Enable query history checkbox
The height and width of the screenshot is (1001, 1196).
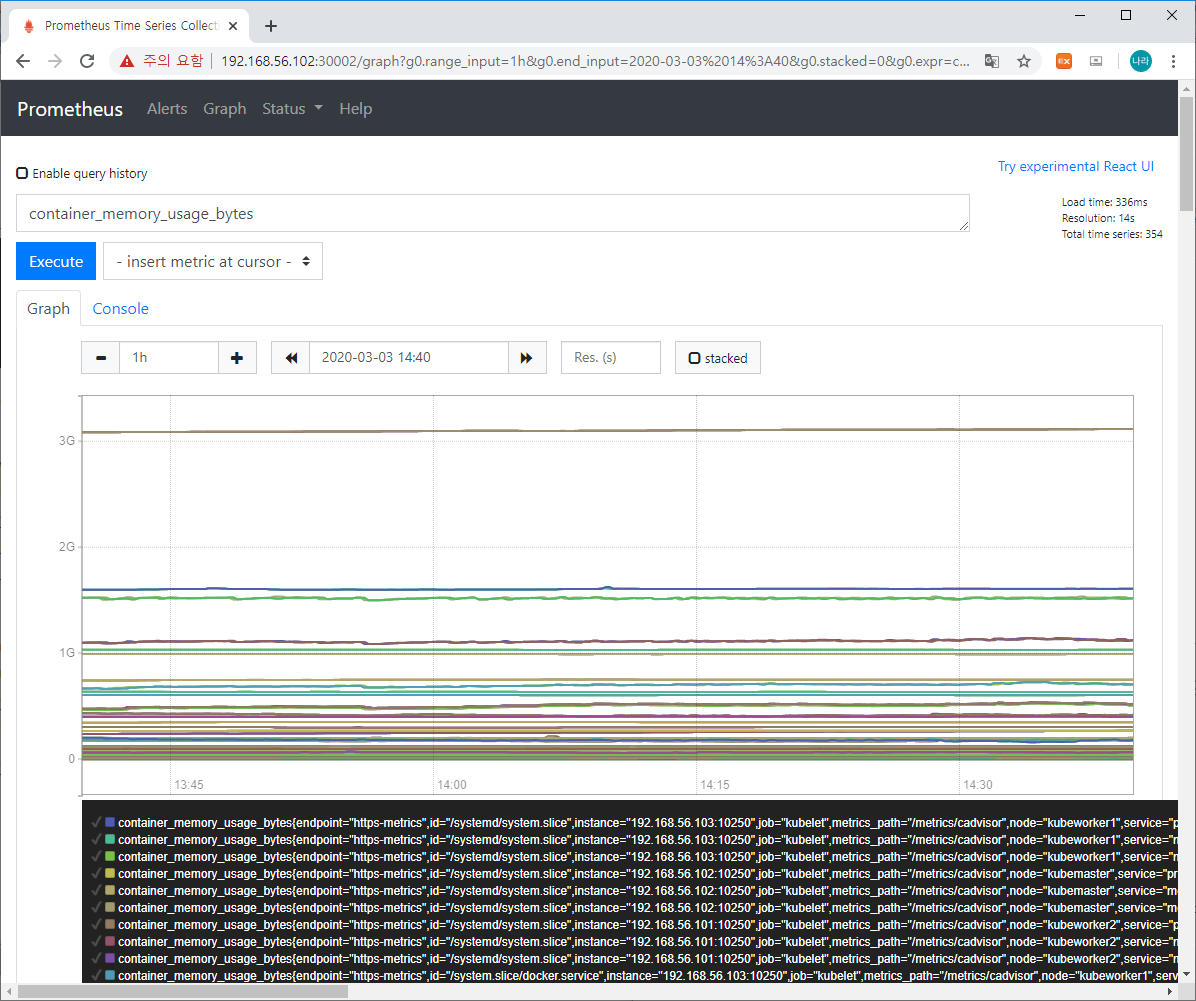point(22,173)
